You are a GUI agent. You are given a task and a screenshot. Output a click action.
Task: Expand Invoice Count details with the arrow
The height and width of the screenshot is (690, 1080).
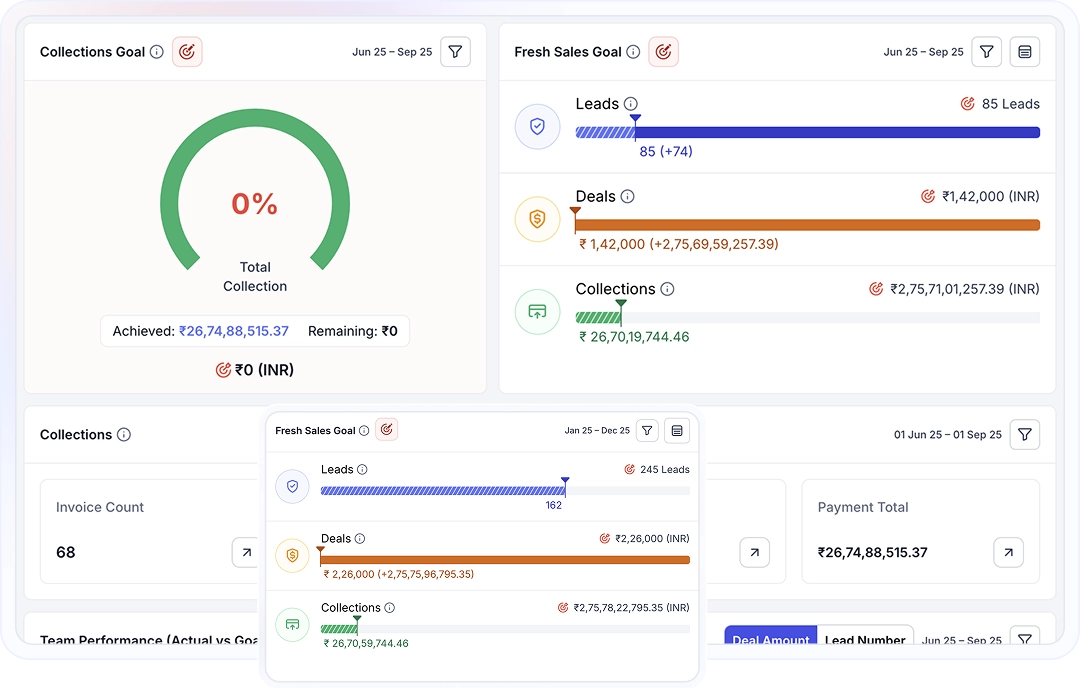(245, 552)
